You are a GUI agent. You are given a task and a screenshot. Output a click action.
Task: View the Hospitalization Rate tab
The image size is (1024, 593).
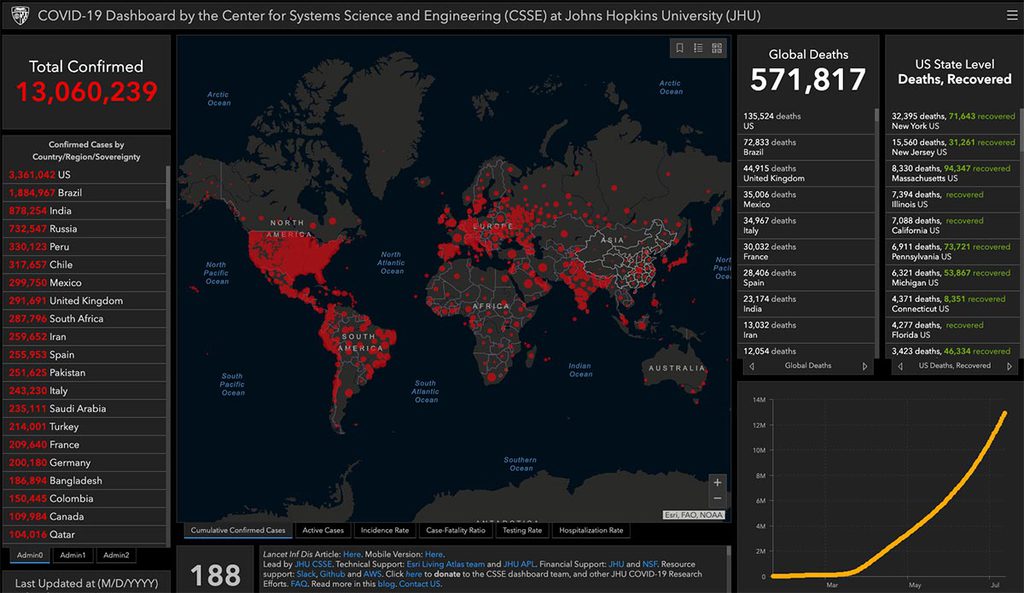click(591, 530)
